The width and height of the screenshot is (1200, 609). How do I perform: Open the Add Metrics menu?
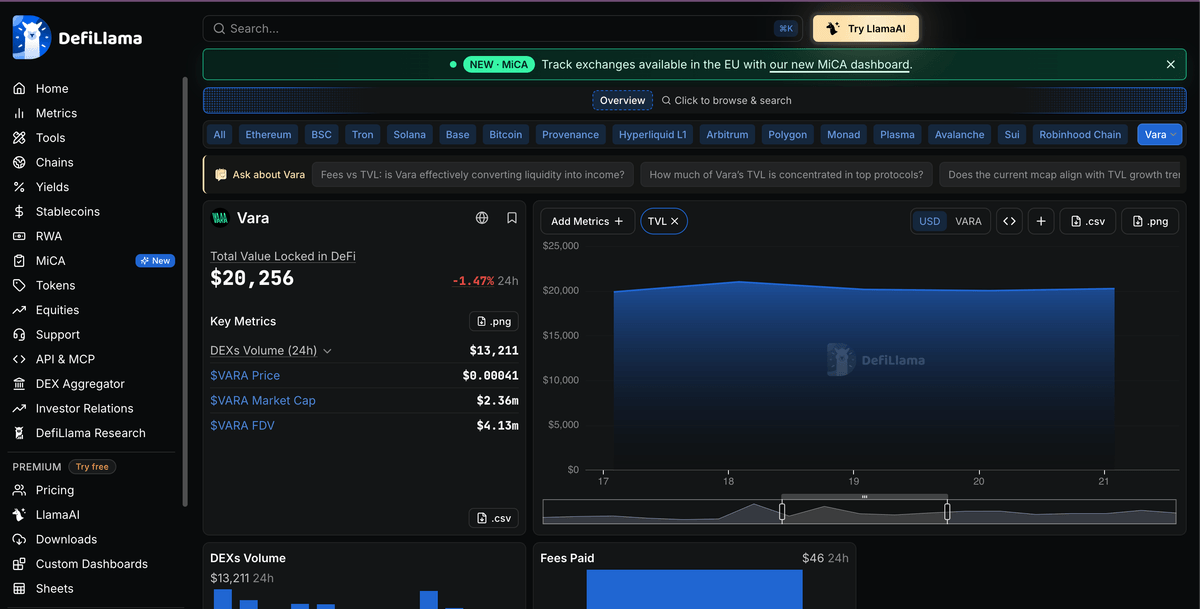coord(587,221)
